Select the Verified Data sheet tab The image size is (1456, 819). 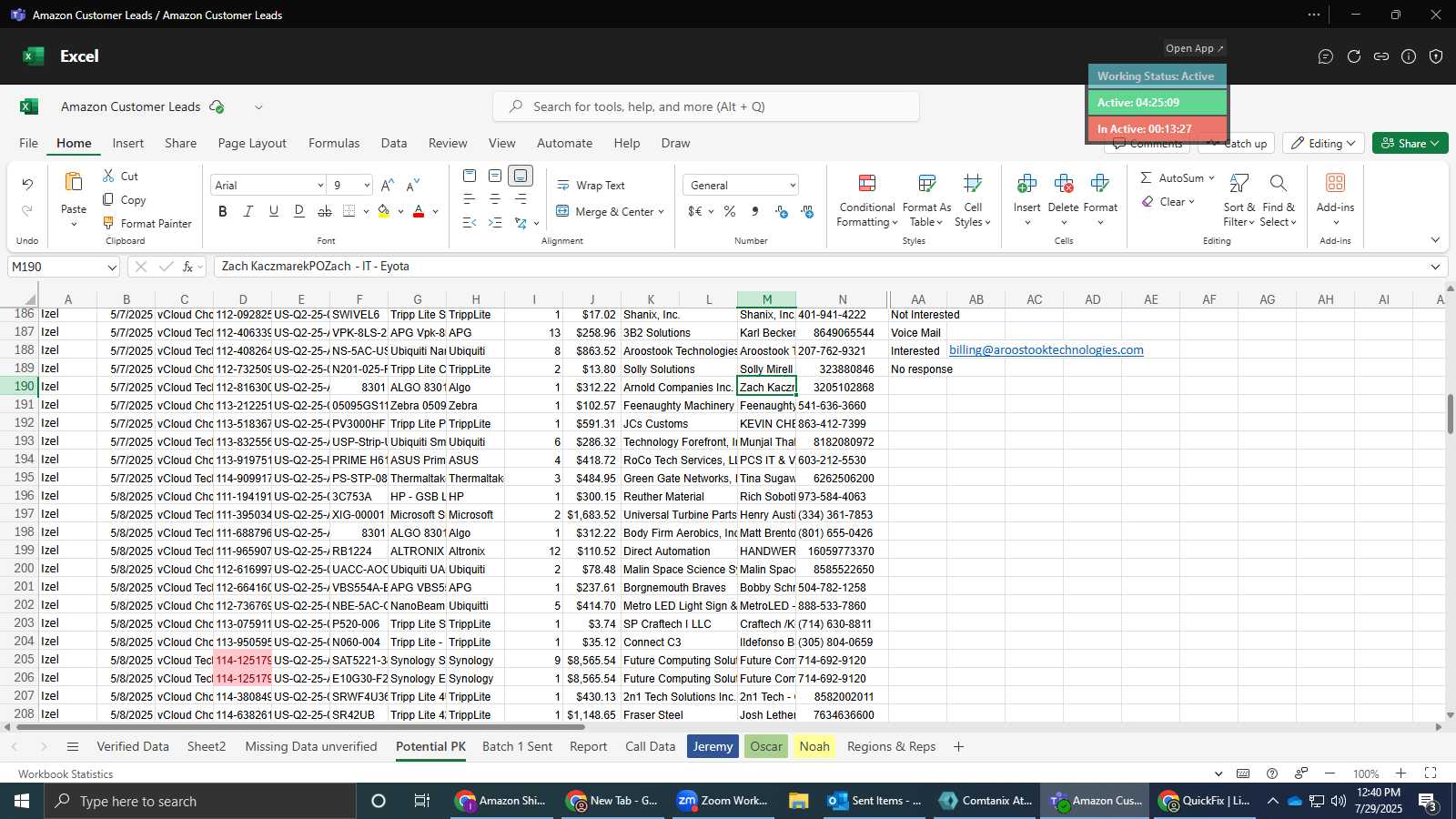133,746
